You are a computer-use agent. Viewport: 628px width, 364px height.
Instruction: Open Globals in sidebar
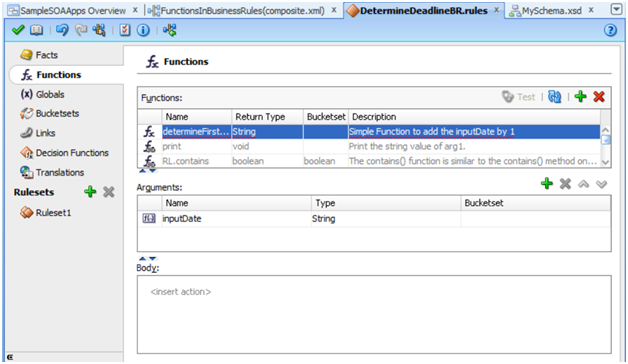coord(42,94)
